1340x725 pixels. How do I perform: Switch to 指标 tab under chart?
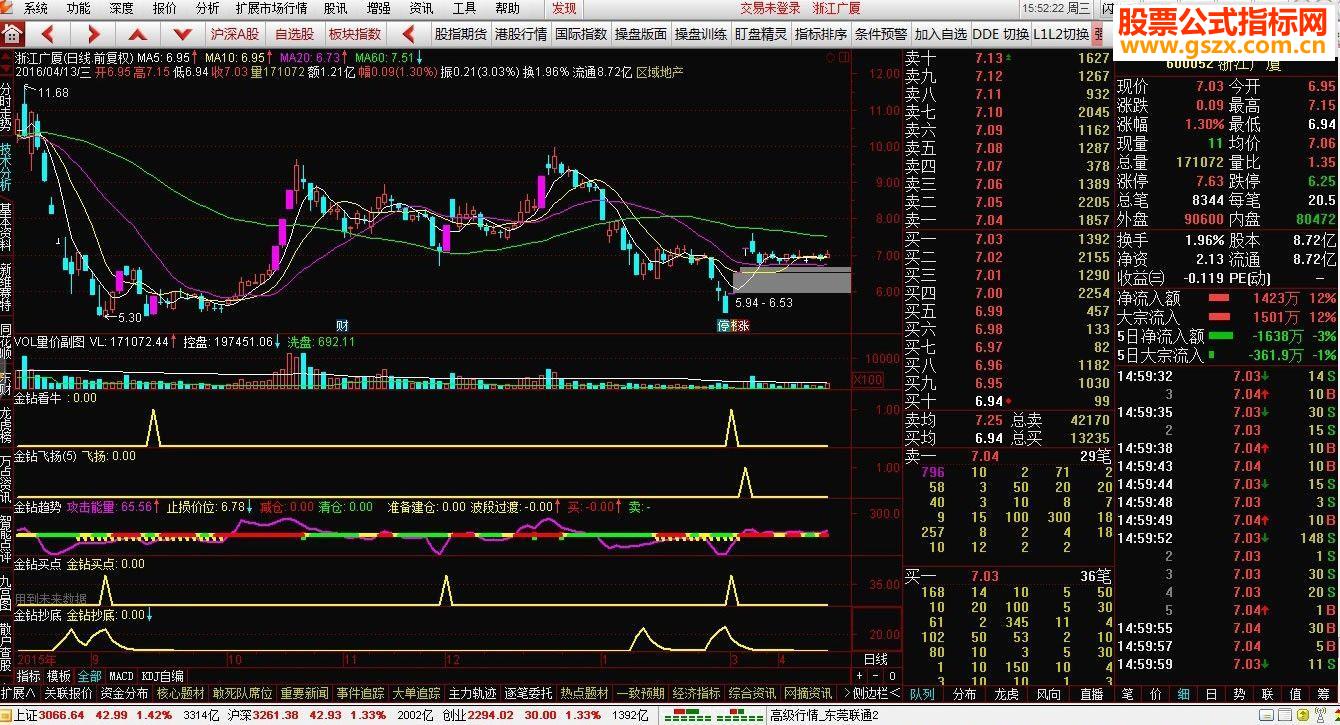[29, 676]
